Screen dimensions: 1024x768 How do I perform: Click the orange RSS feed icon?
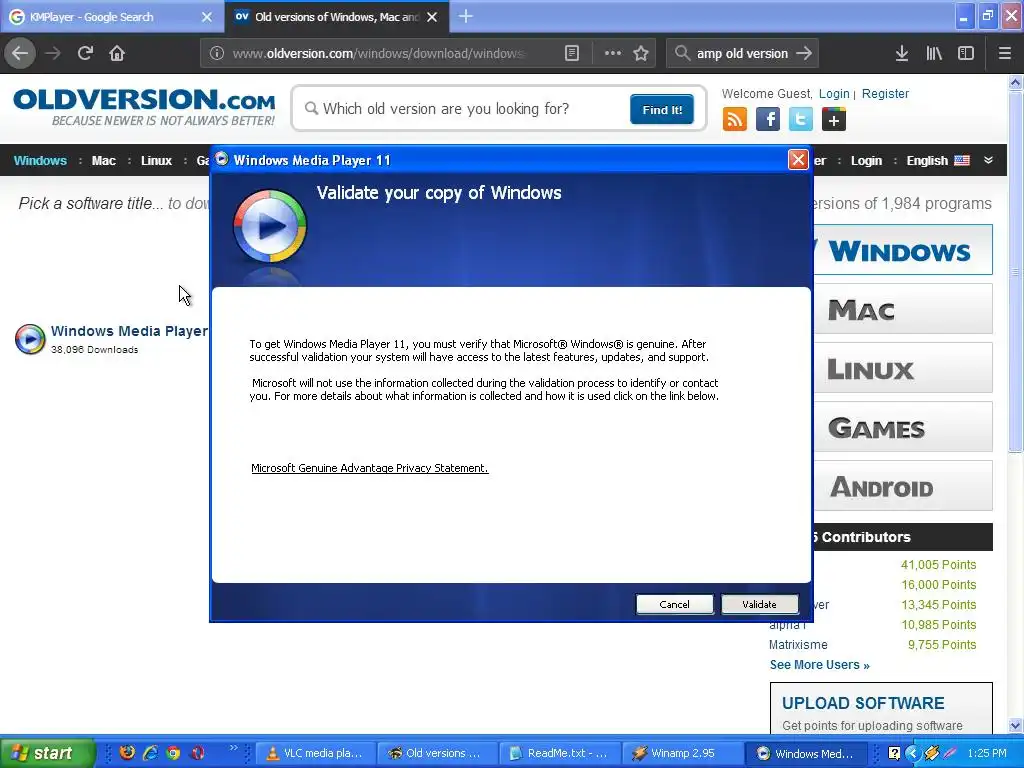735,120
